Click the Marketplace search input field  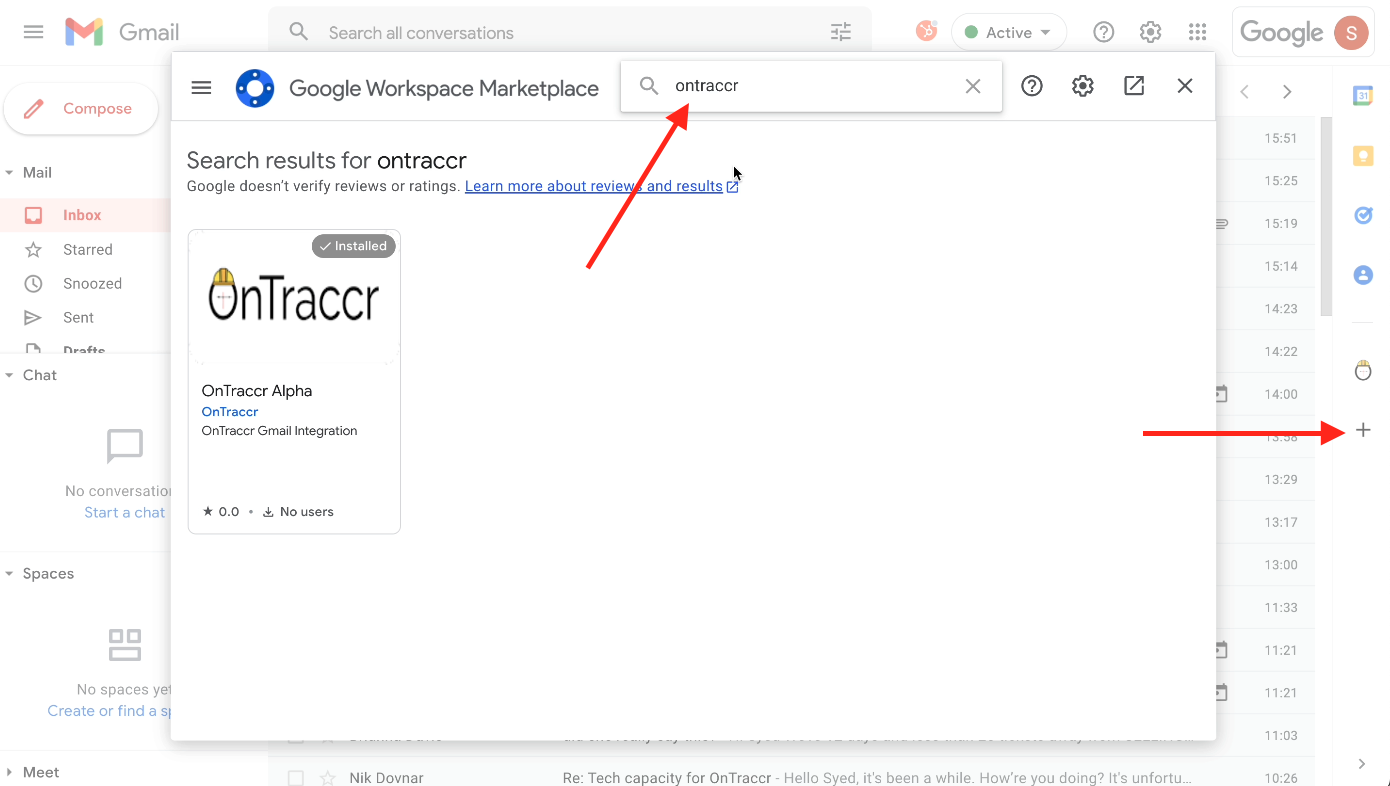point(811,86)
